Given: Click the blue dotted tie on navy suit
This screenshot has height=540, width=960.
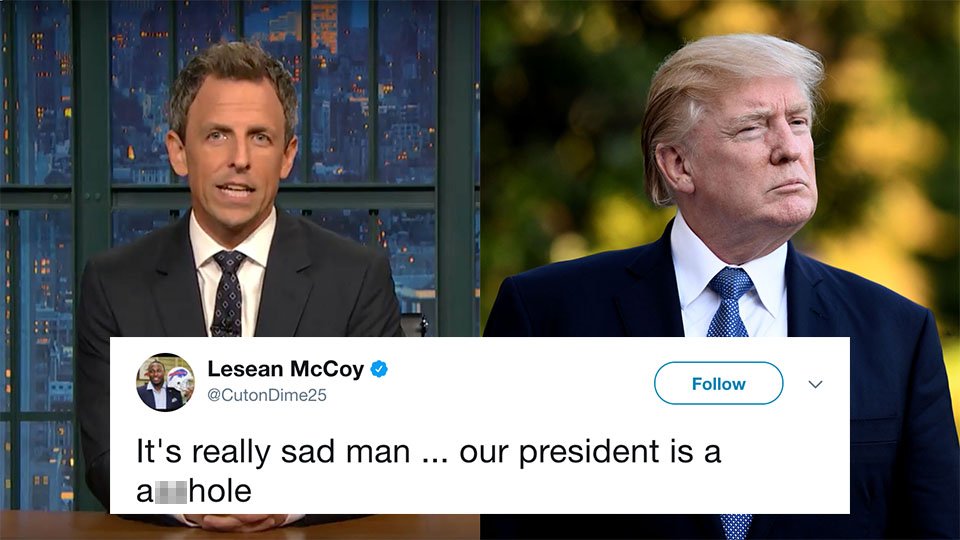Looking at the screenshot, I should coord(729,302).
